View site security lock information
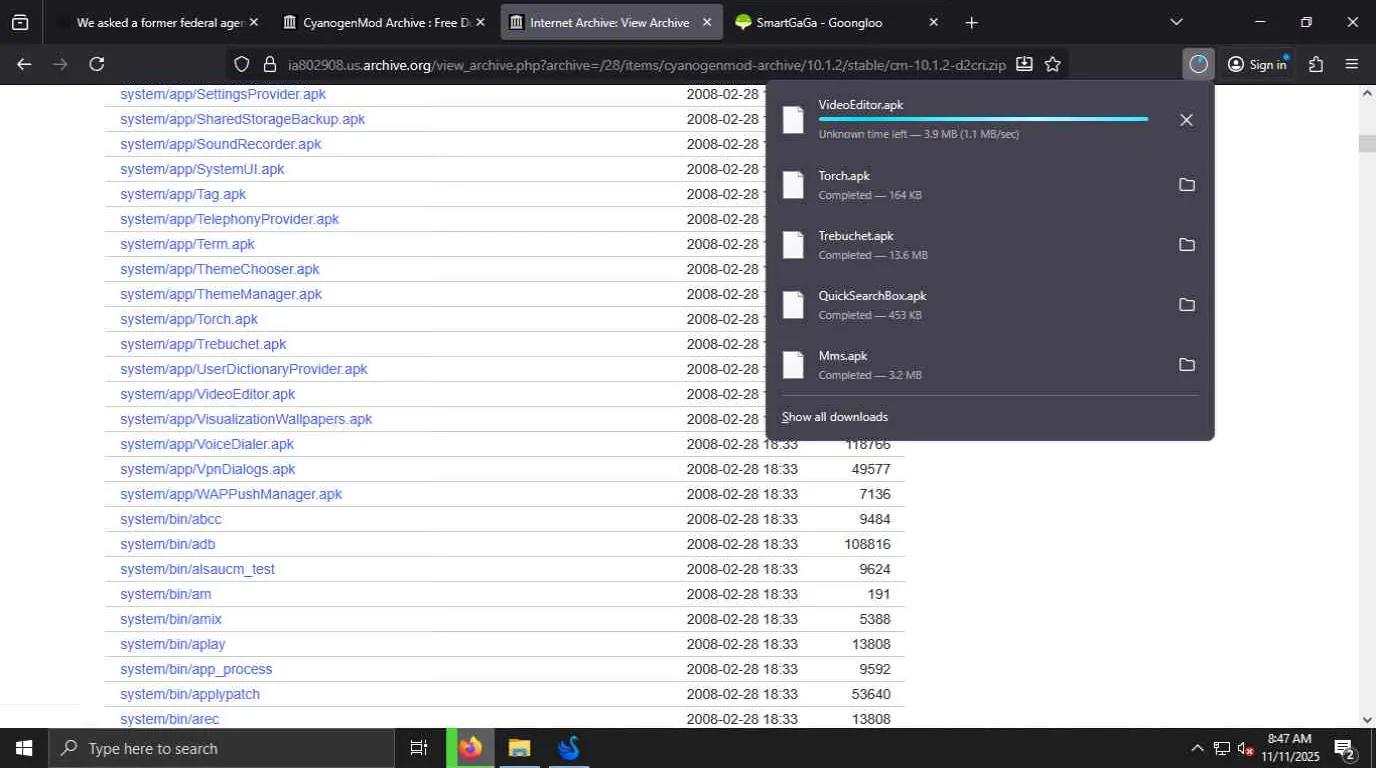The image size is (1376, 768). click(268, 64)
